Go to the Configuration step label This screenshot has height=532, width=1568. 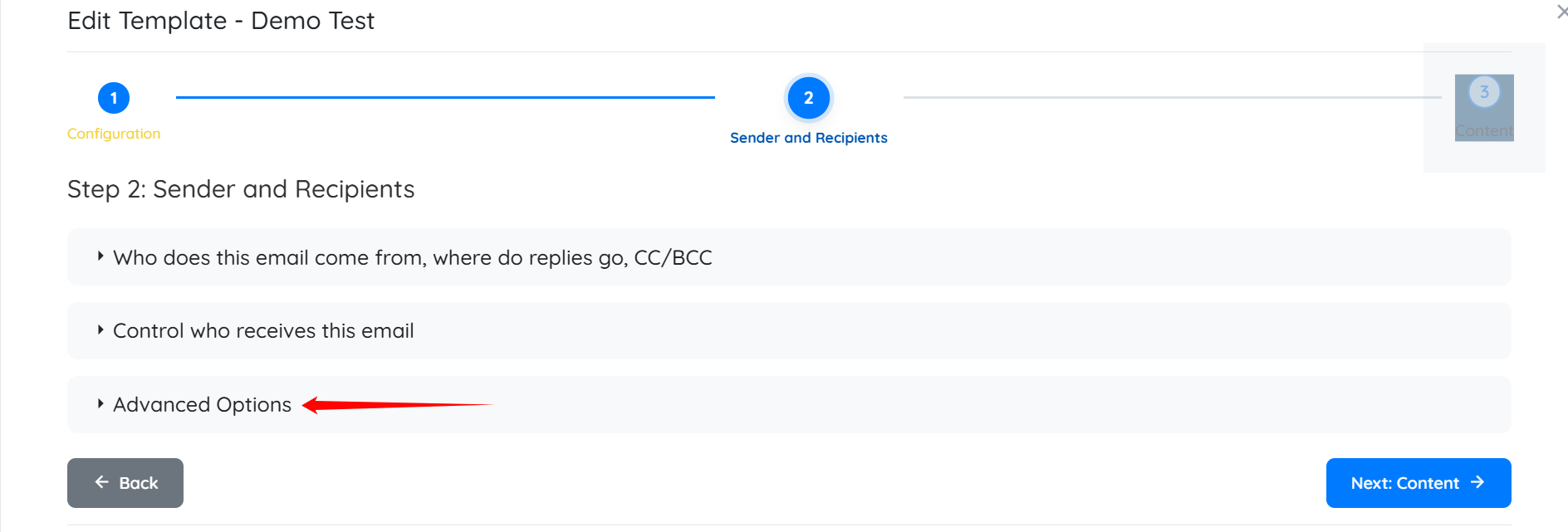[x=114, y=134]
